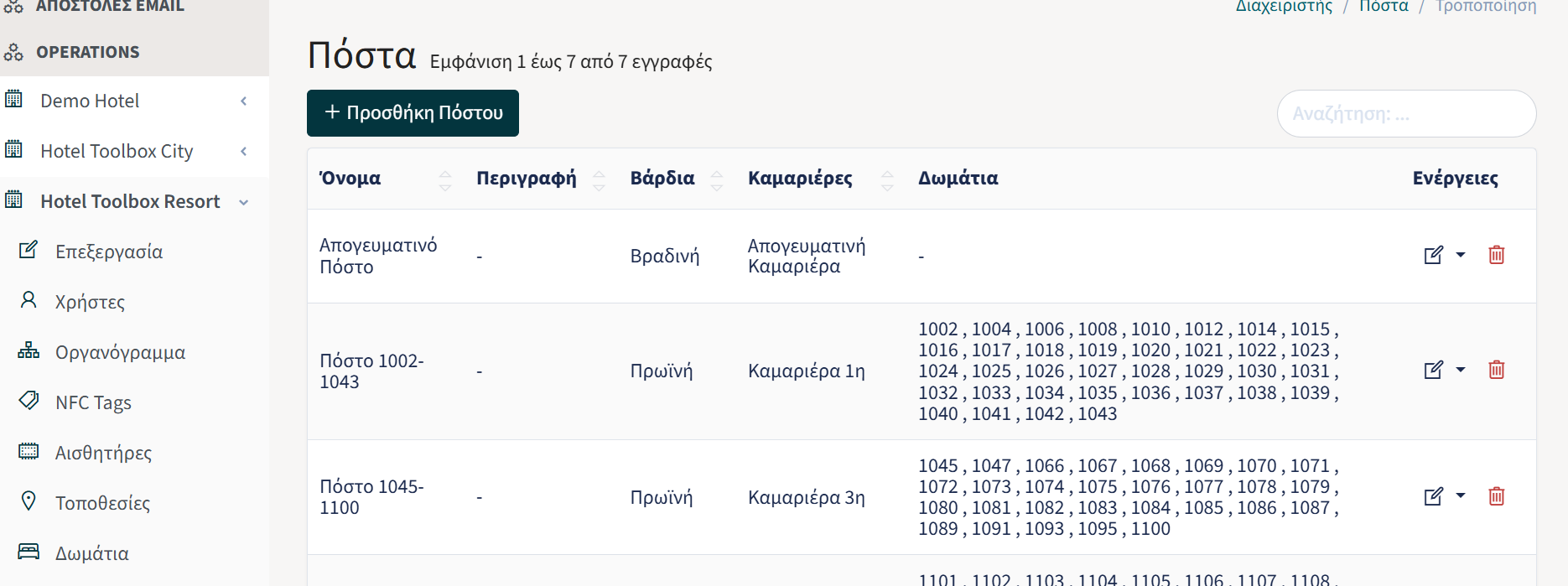The height and width of the screenshot is (586, 1568).
Task: Click the Αισθητήρες sensor icon
Action: [x=29, y=451]
